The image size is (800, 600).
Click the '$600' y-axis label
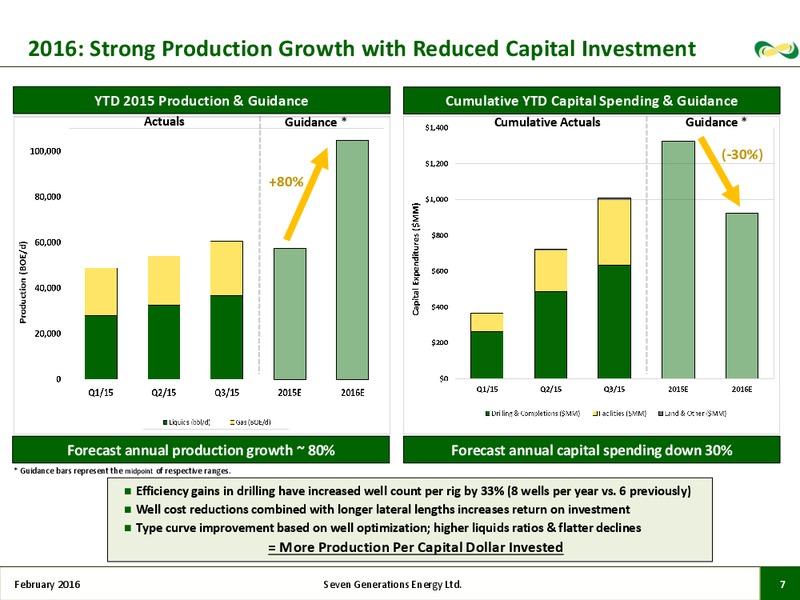(x=440, y=271)
